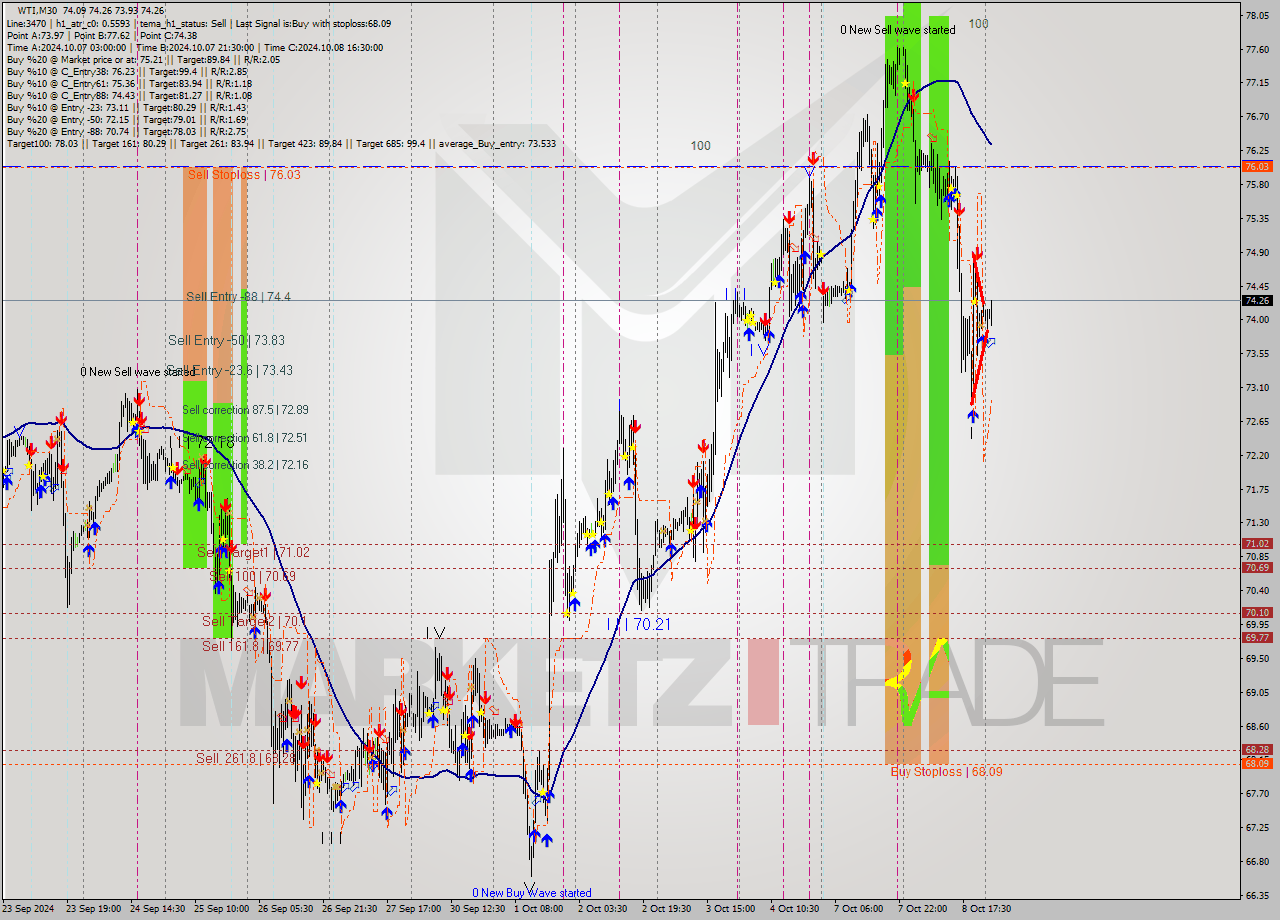This screenshot has height=920, width=1280.
Task: Select '2 Oct 19:30' on the time axis
Action: coord(667,909)
